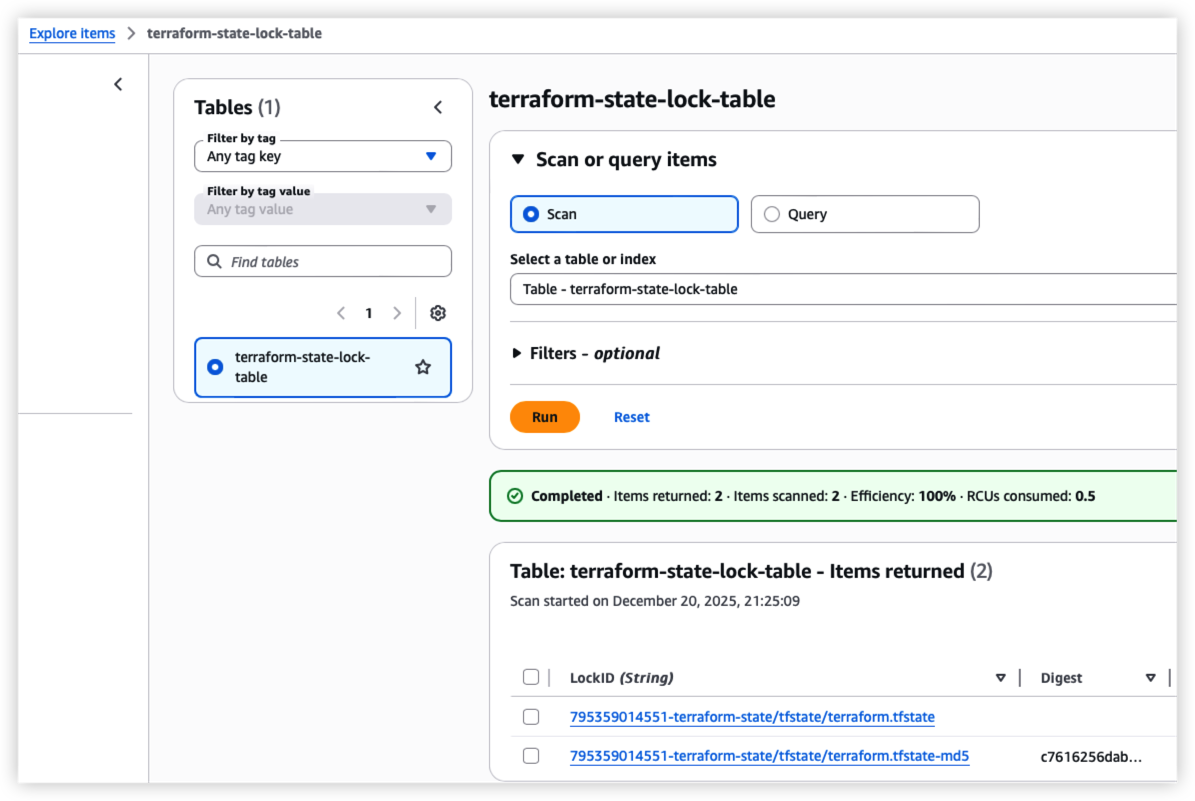Check the terraform.tfstate-md5 row checkbox
Image resolution: width=1195 pixels, height=801 pixels.
pos(531,756)
